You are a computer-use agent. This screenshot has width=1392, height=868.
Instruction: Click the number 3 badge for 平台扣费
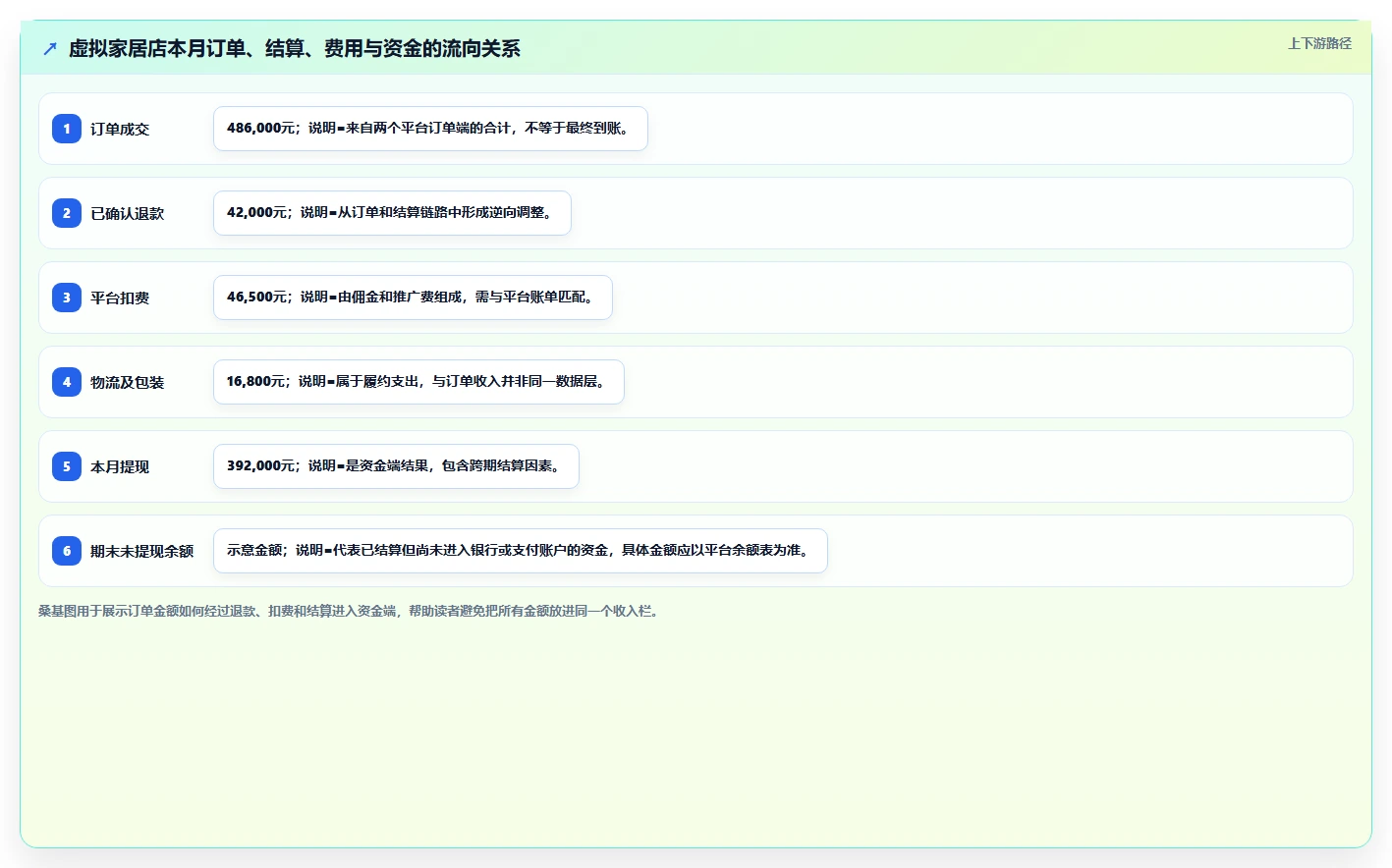[67, 298]
